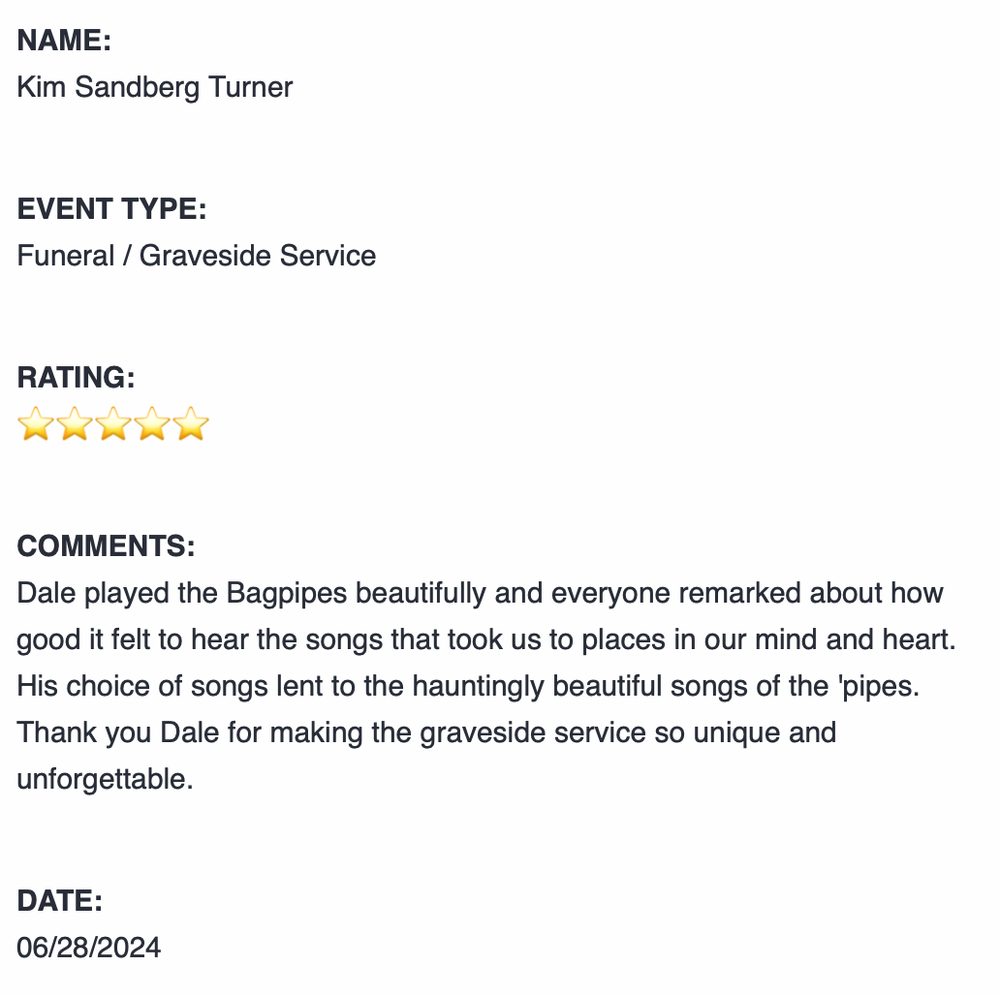
Task: Click the COMMENTS: heading label
Action: 106,546
